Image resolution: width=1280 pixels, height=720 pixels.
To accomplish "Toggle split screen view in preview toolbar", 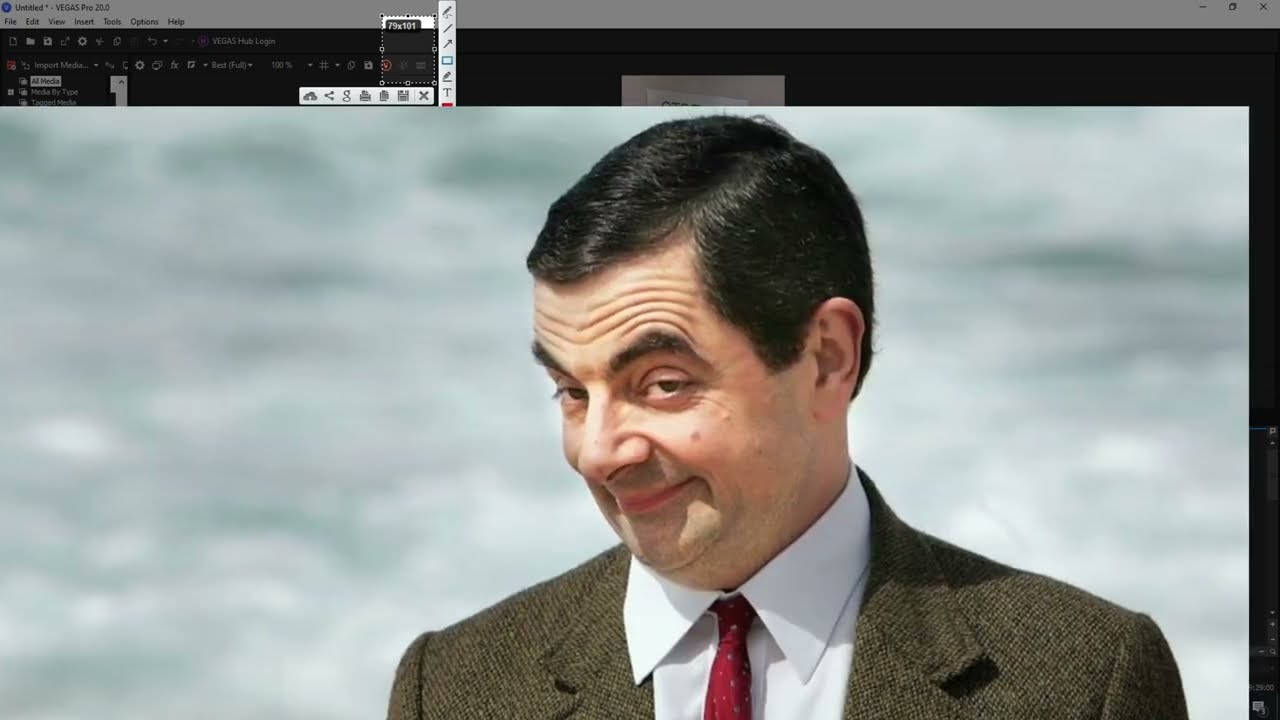I will pos(191,65).
